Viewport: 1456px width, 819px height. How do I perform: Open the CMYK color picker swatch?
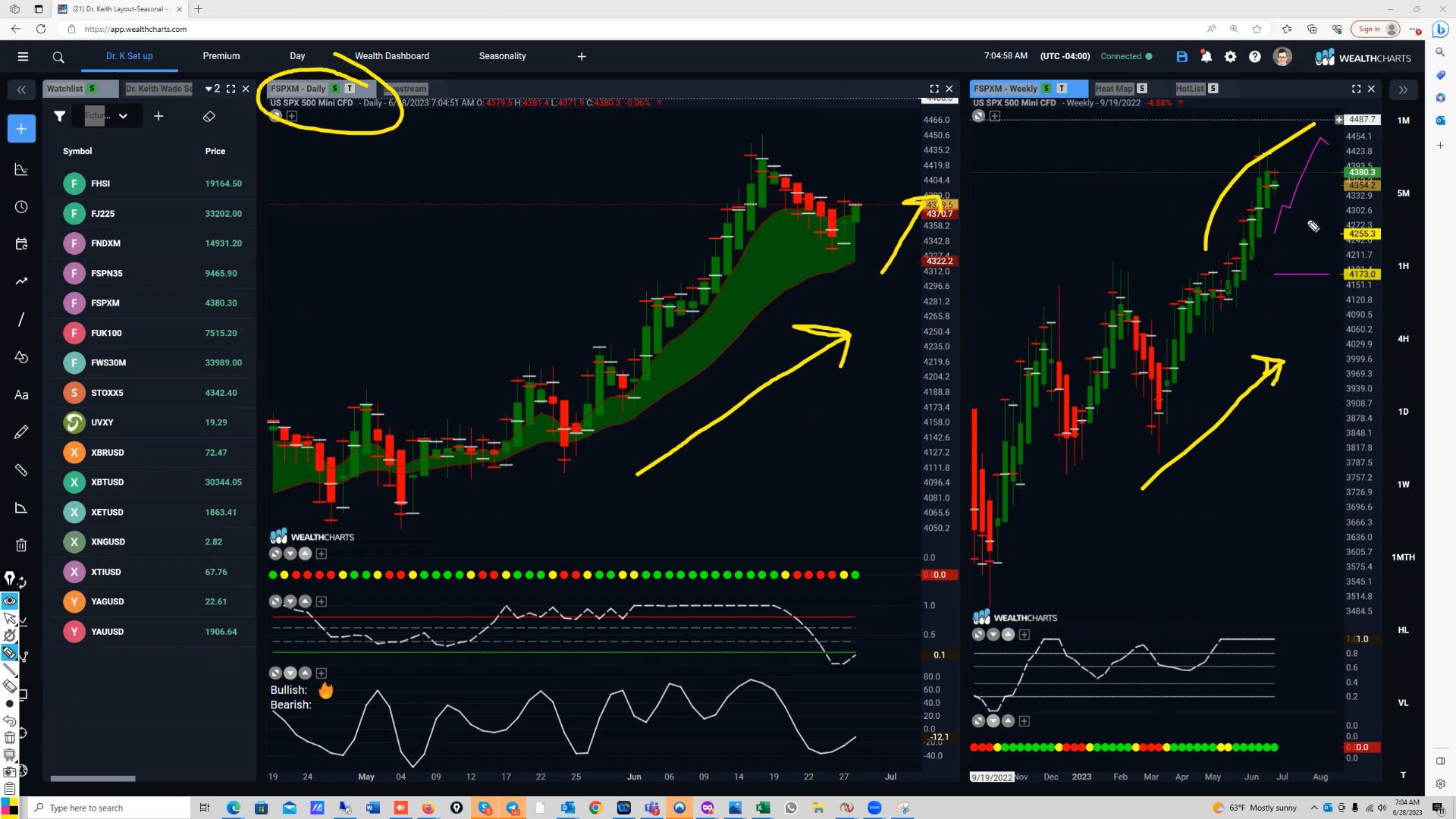click(10, 807)
